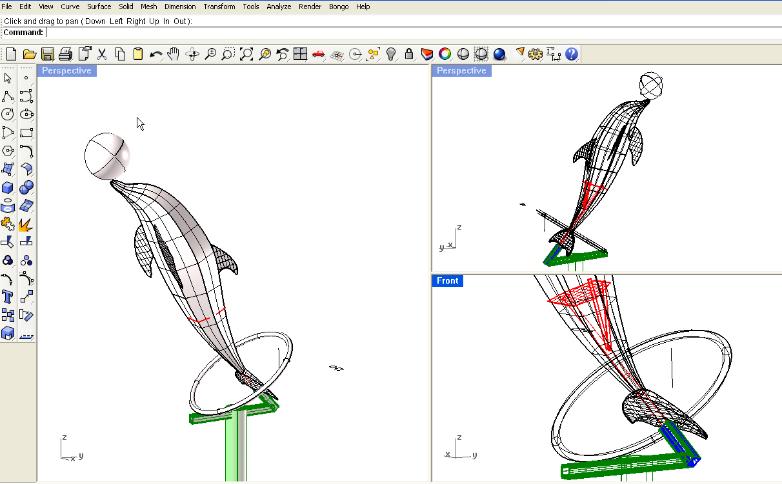Click the New file icon
Screen dimensions: 782x484
coord(11,54)
